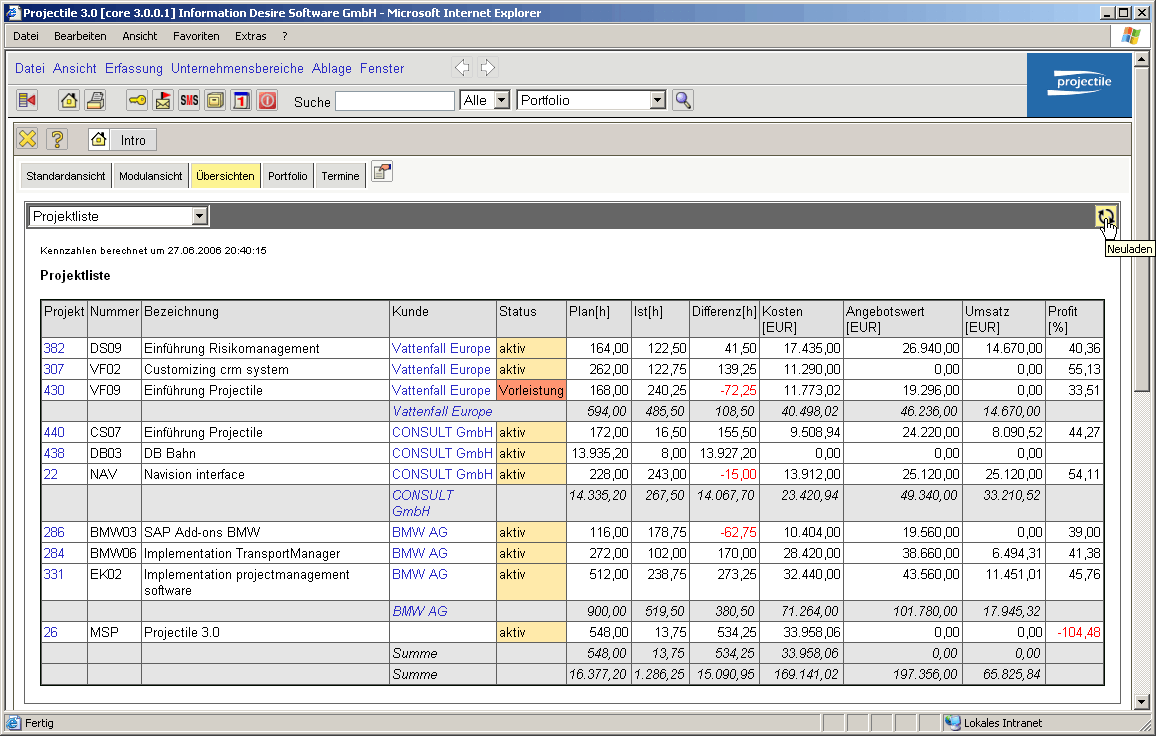
Task: Click the vertical scrollbar down arrow
Action: [1143, 702]
